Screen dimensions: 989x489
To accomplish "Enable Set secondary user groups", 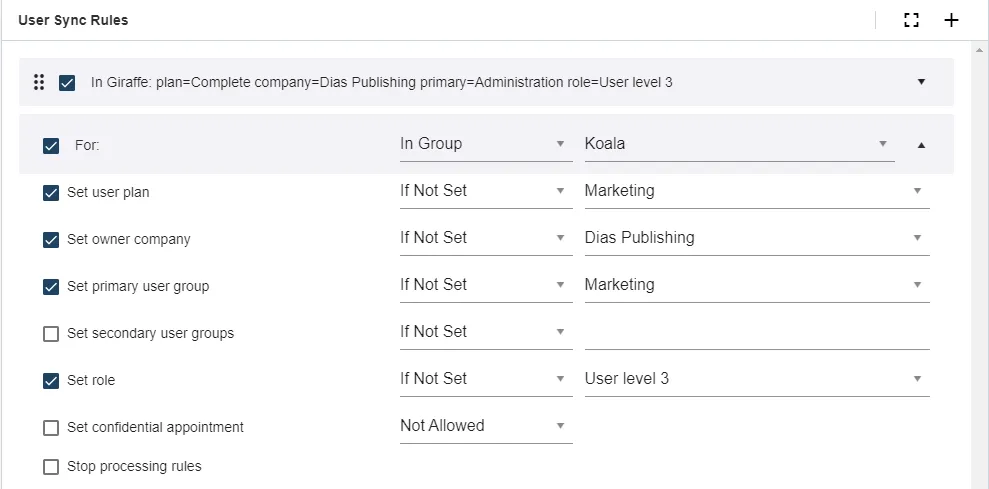I will 51,334.
